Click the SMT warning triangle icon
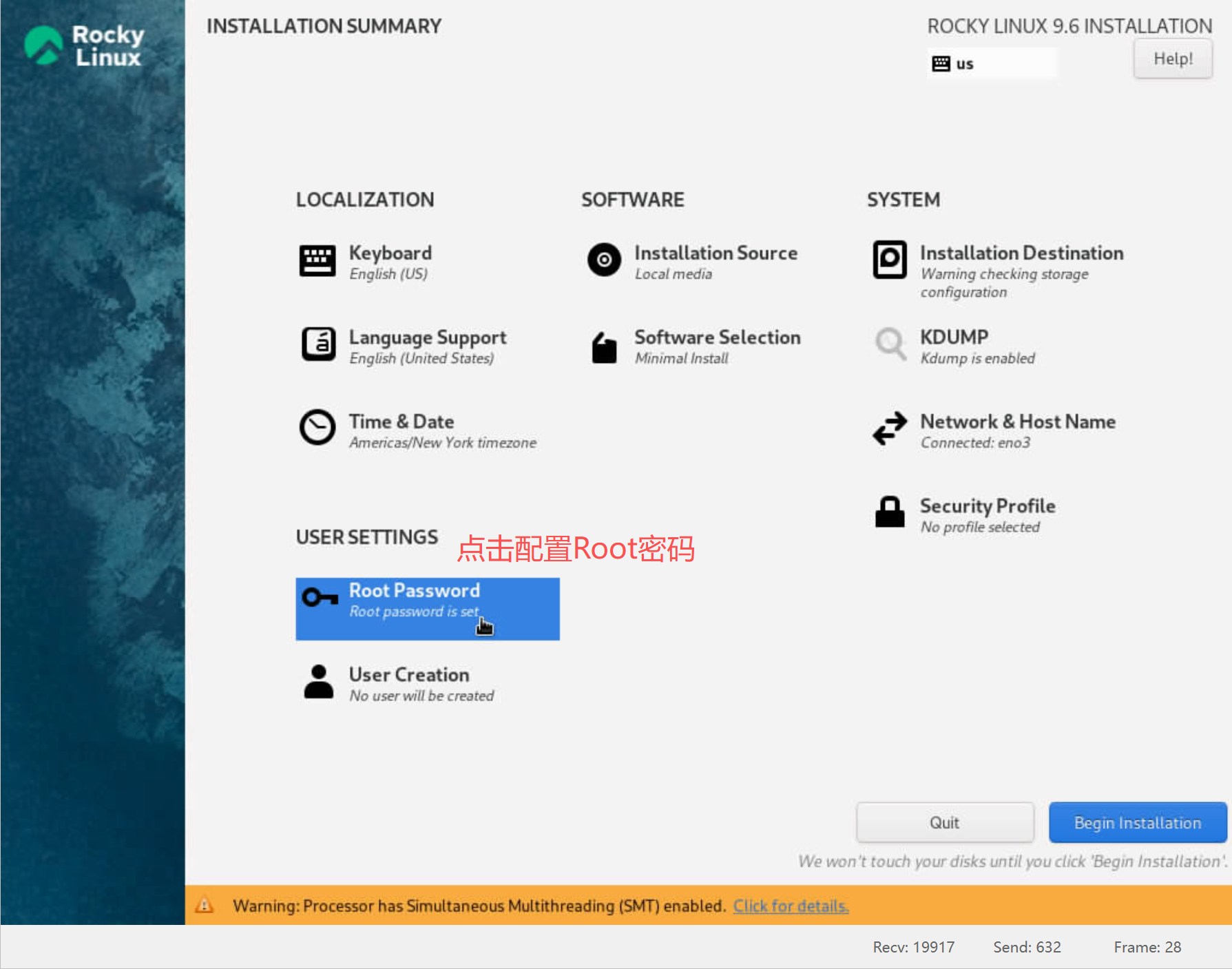Image resolution: width=1232 pixels, height=969 pixels. (205, 905)
